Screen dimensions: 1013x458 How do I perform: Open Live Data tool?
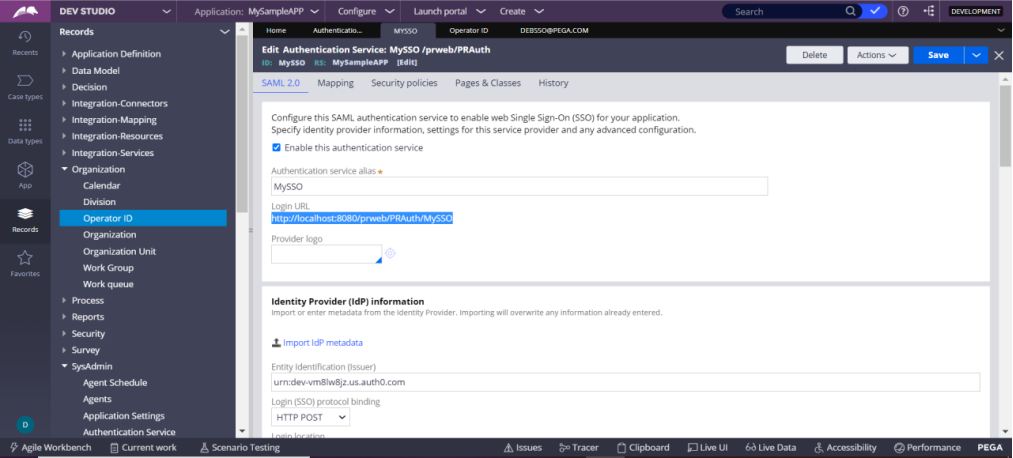pyautogui.click(x=770, y=447)
